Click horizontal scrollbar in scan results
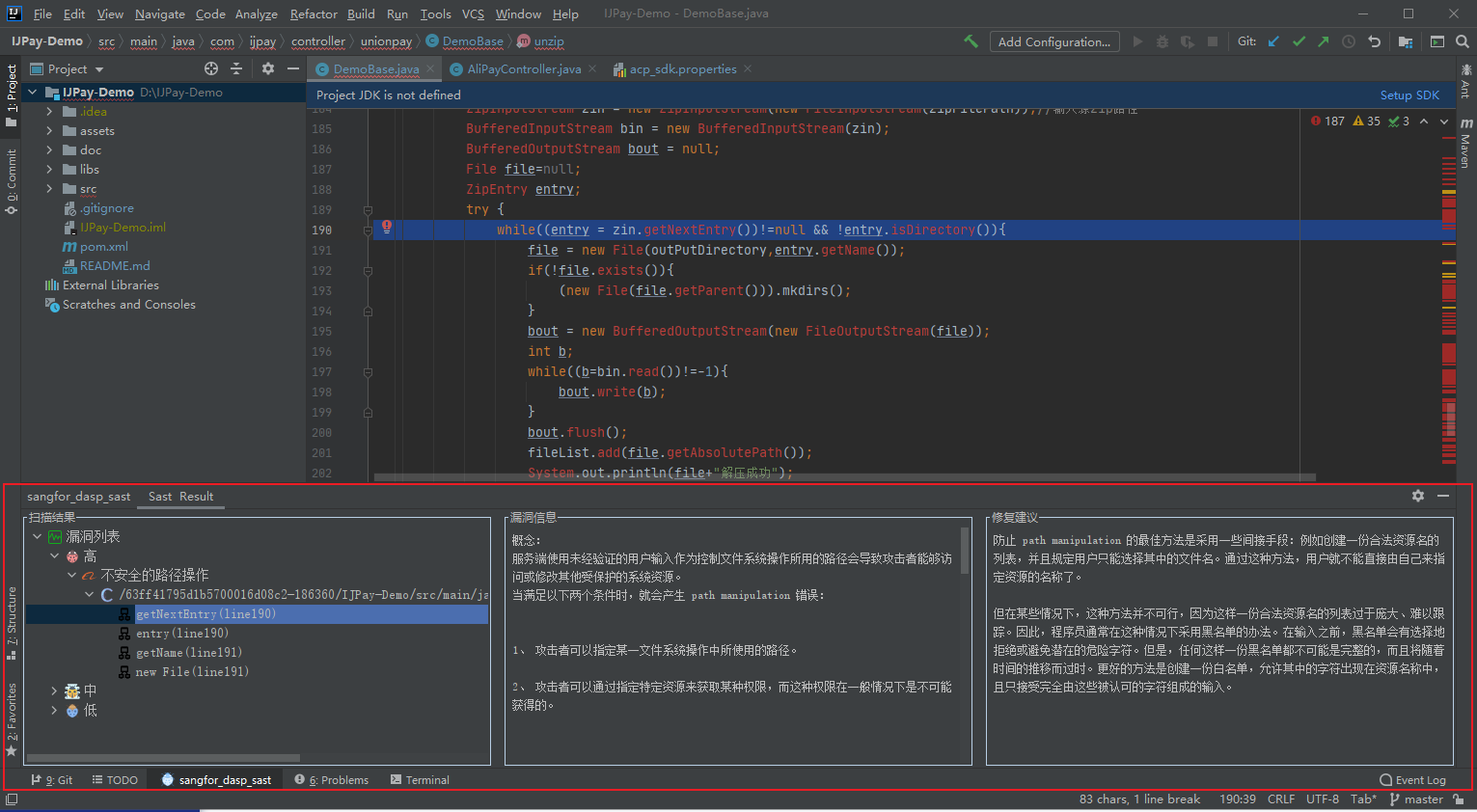Screen dimensions: 1477x812 (x=164, y=758)
